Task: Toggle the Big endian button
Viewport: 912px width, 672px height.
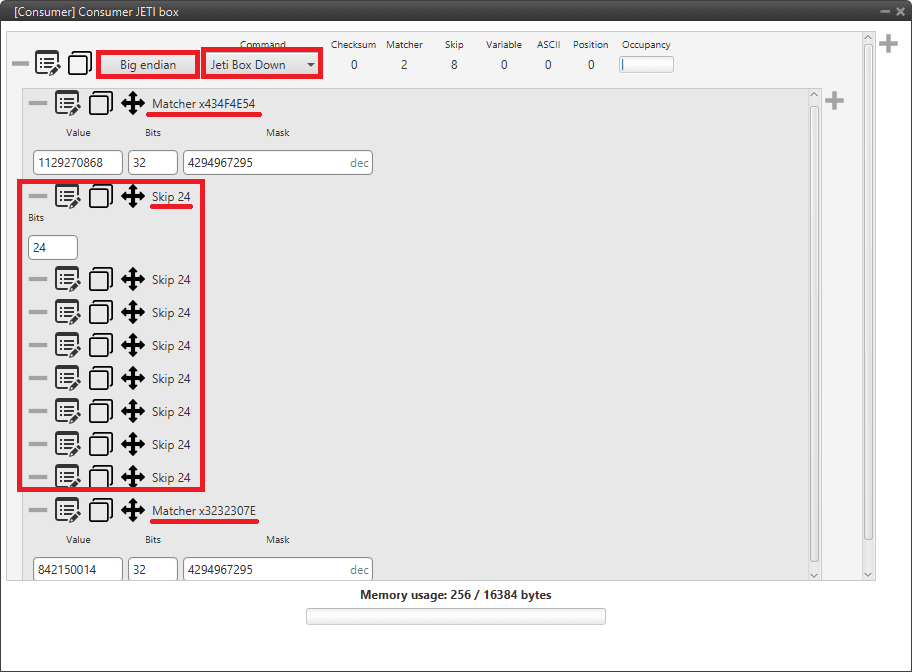Action: click(x=147, y=64)
